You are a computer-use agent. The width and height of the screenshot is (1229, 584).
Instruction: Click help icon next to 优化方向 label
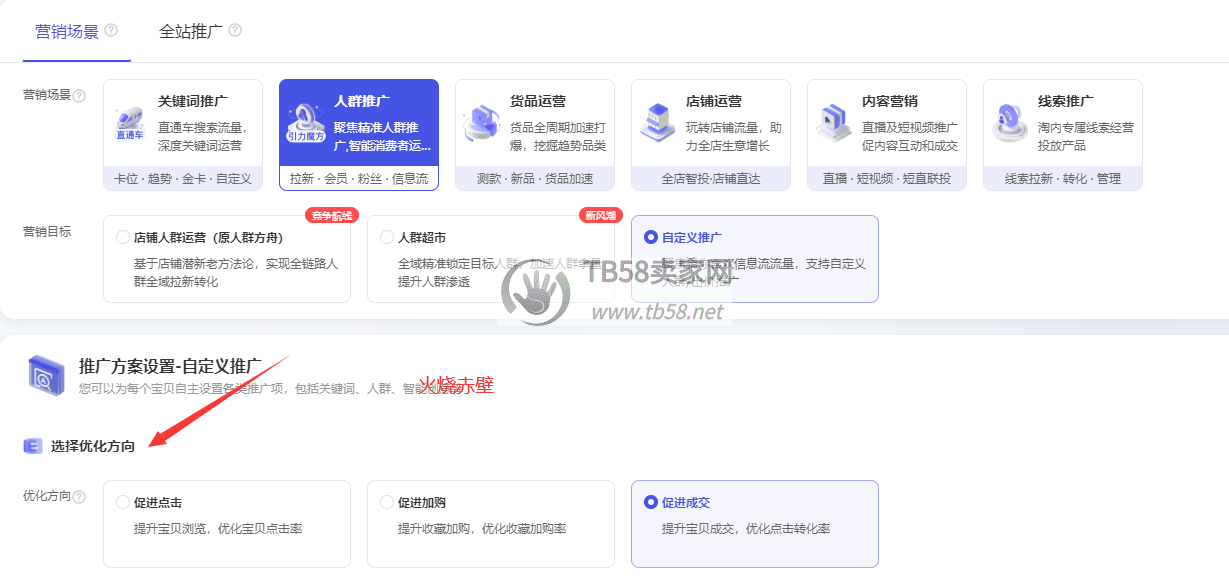79,497
